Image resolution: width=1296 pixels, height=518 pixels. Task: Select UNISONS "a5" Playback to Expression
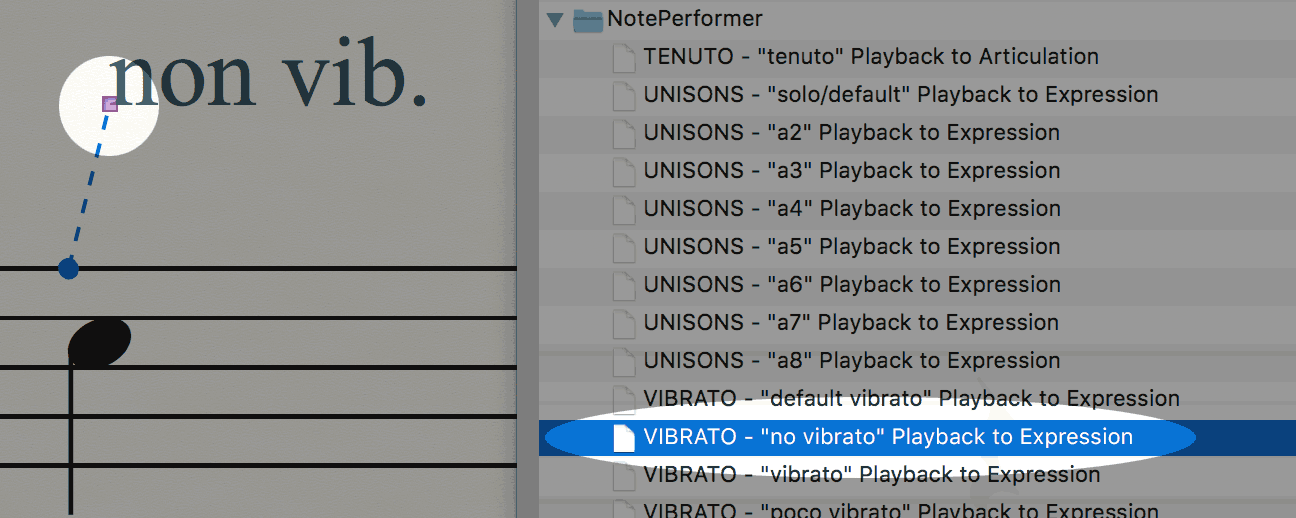click(852, 247)
